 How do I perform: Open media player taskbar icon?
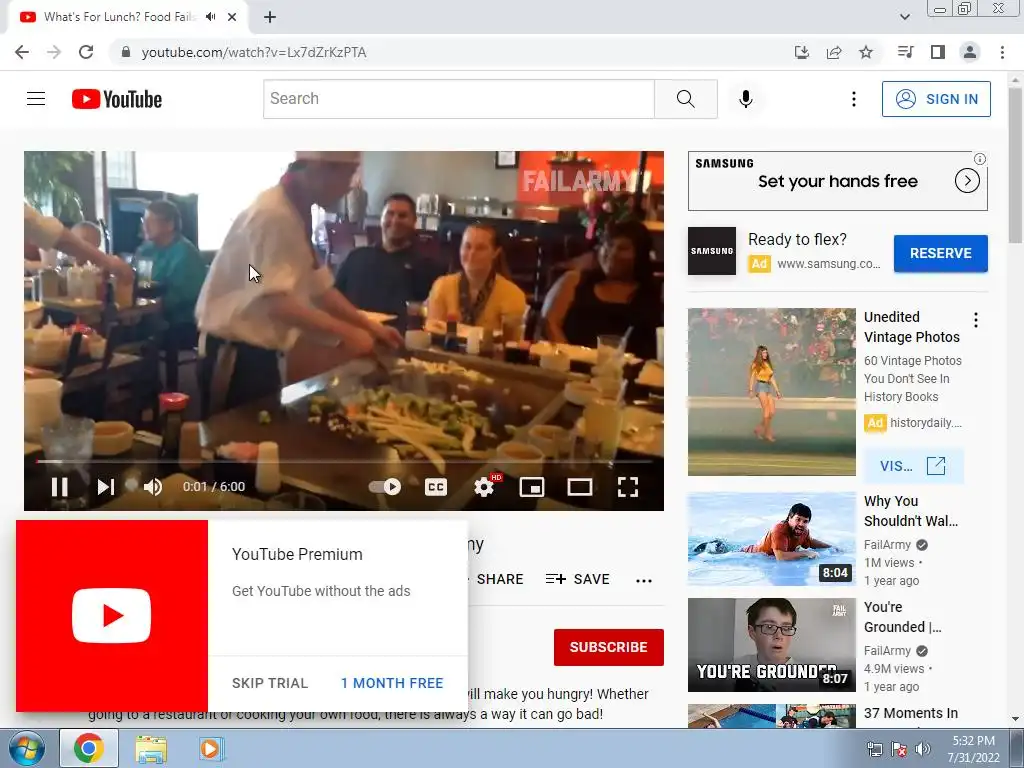click(x=210, y=748)
